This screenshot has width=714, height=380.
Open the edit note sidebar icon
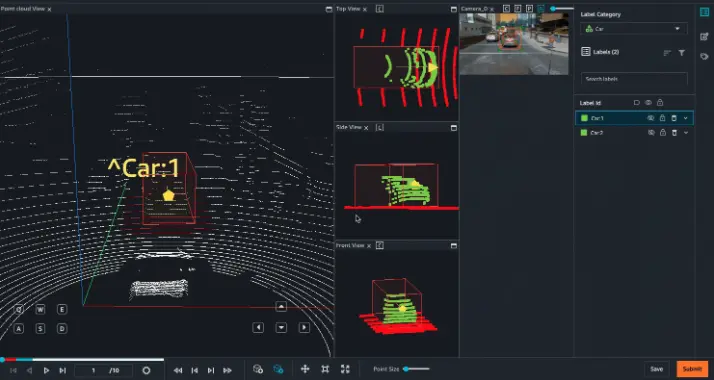coord(704,36)
